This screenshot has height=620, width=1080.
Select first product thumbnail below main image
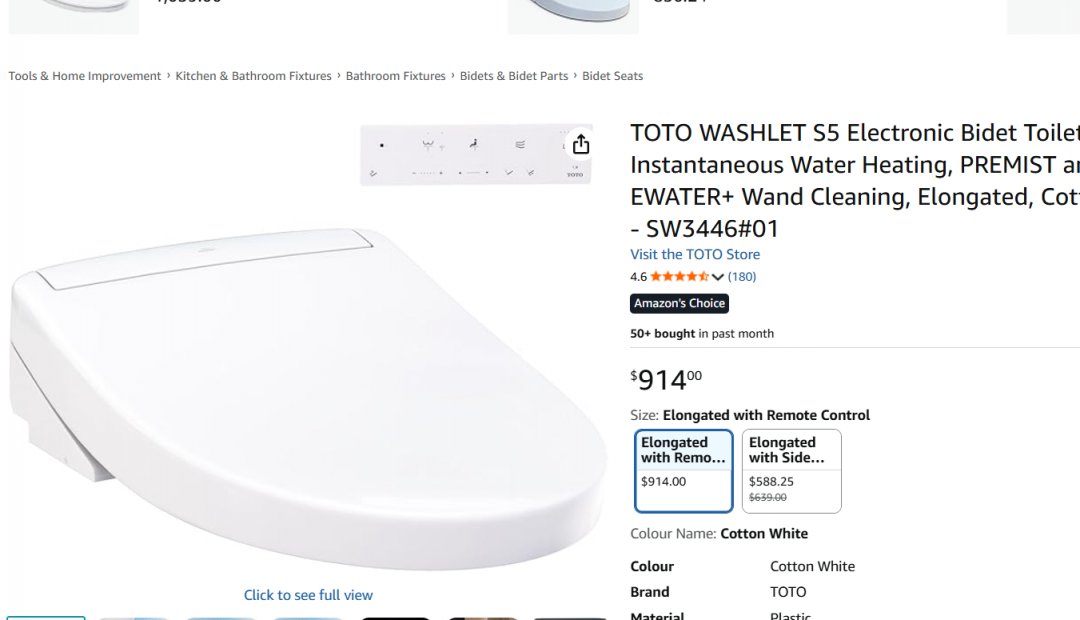tap(45, 618)
